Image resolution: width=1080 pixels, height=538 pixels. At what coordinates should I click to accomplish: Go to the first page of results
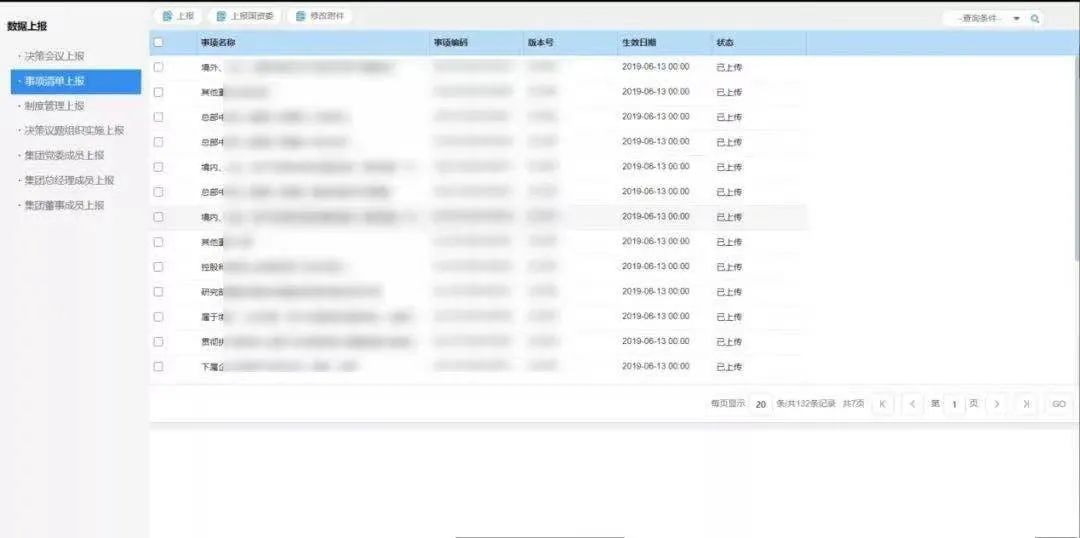coord(882,404)
